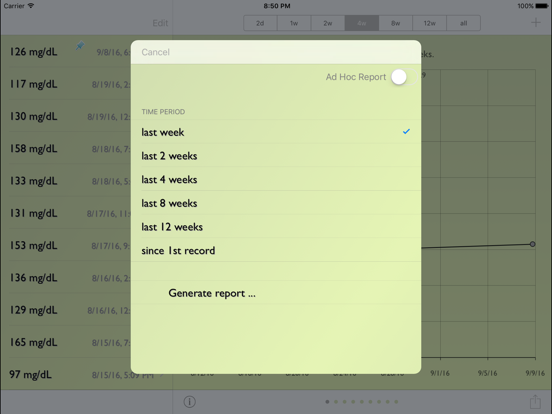Add a new record with the plus icon
The width and height of the screenshot is (552, 414).
536,23
